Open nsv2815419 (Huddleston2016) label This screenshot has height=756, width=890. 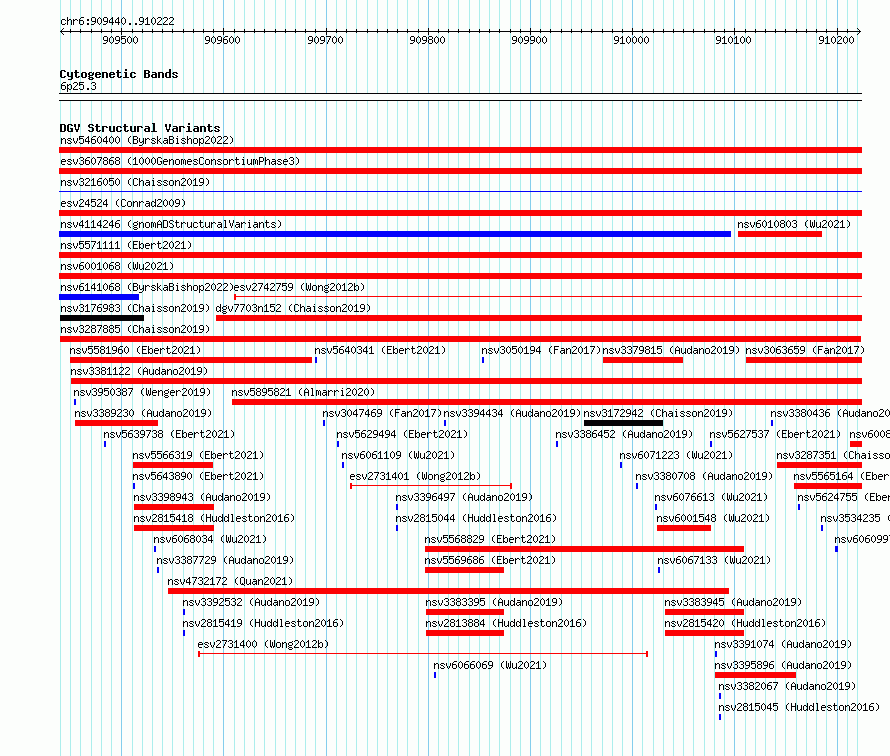coord(263,623)
